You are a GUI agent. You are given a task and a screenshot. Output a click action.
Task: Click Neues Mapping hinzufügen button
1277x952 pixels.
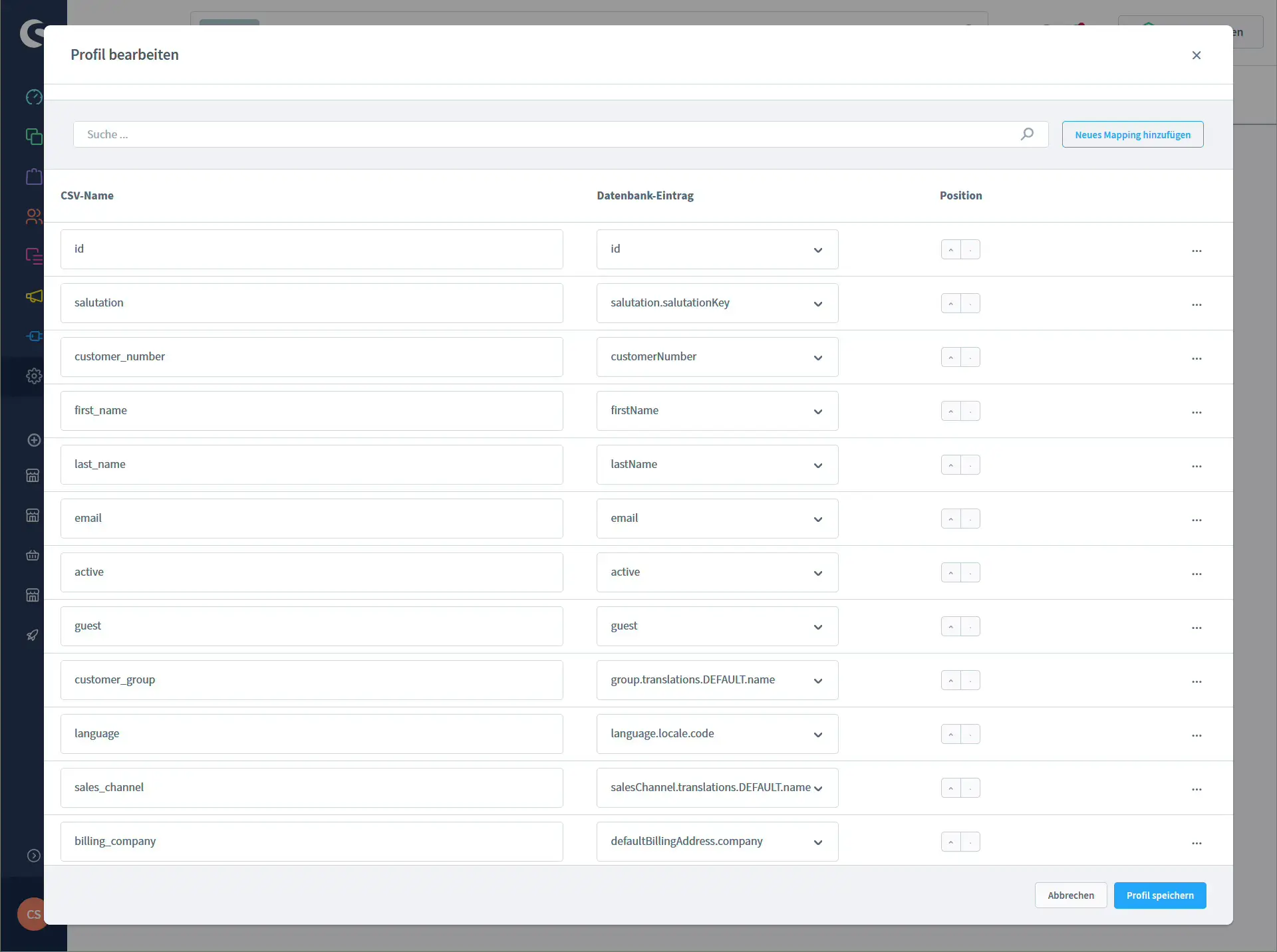coord(1132,134)
